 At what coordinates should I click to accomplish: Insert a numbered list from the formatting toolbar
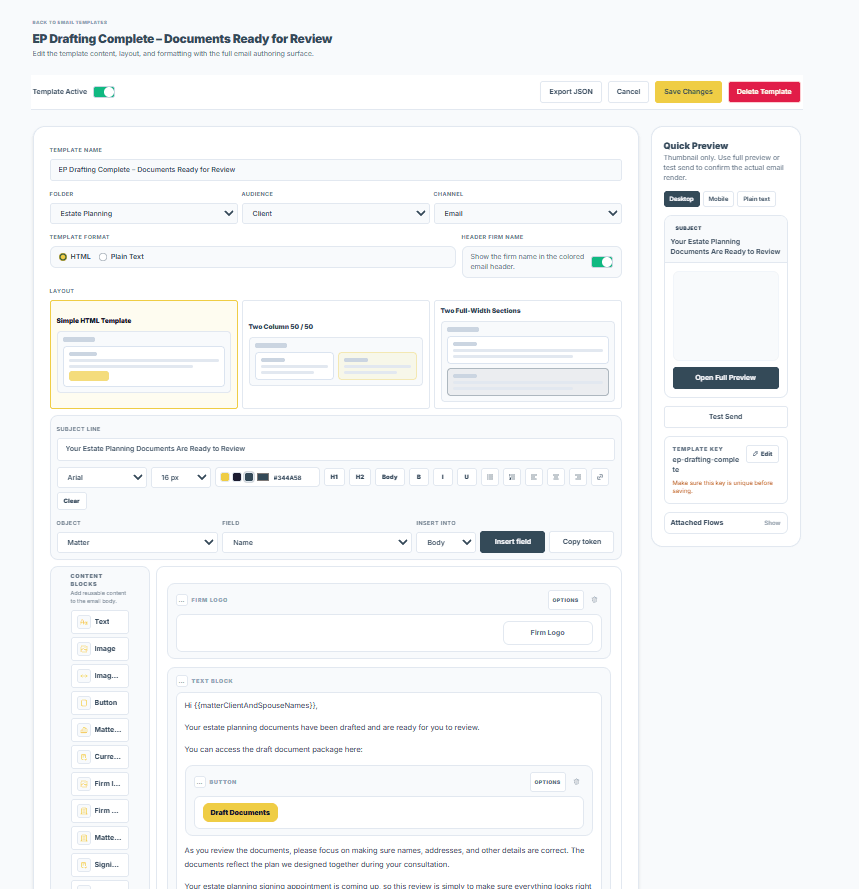point(511,477)
